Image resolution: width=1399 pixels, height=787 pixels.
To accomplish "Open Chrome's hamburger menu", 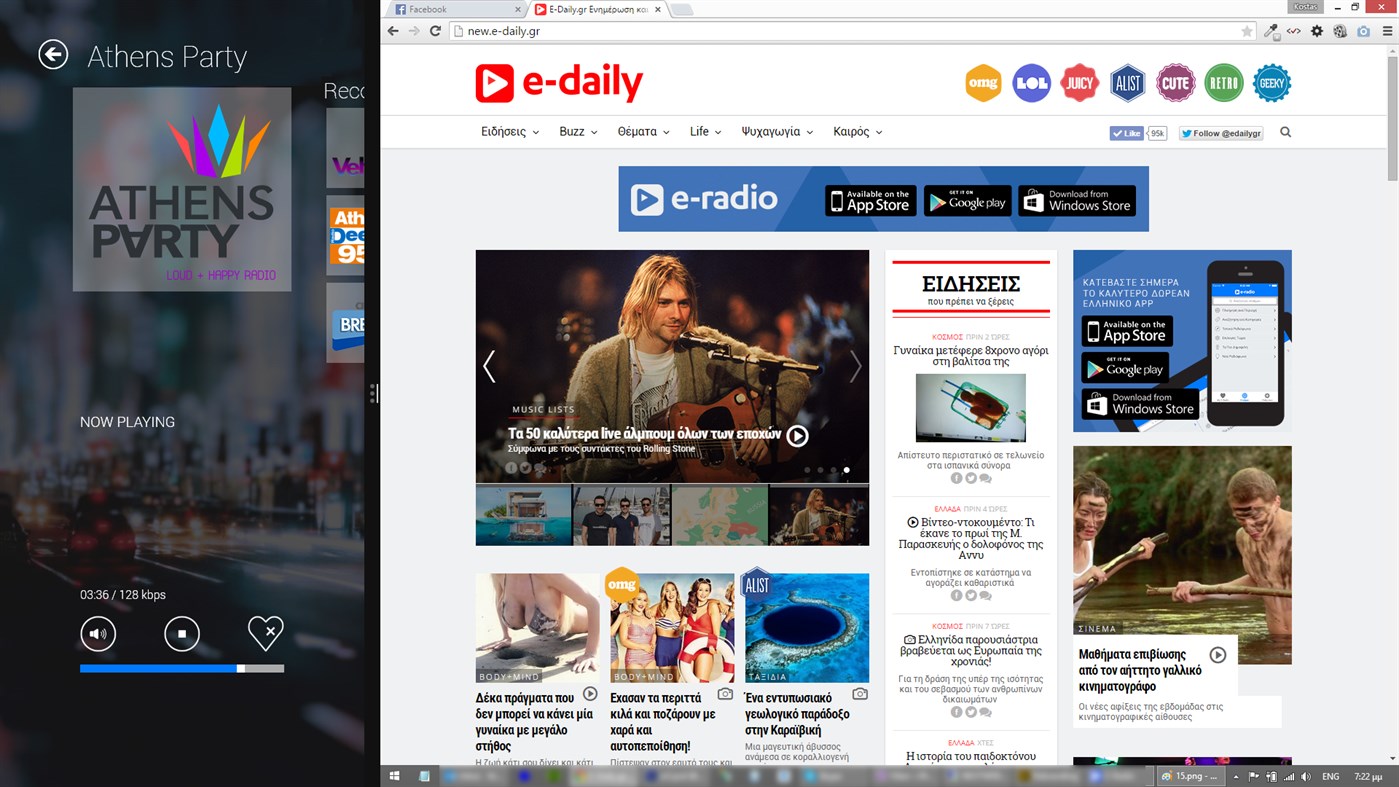I will pyautogui.click(x=1389, y=31).
